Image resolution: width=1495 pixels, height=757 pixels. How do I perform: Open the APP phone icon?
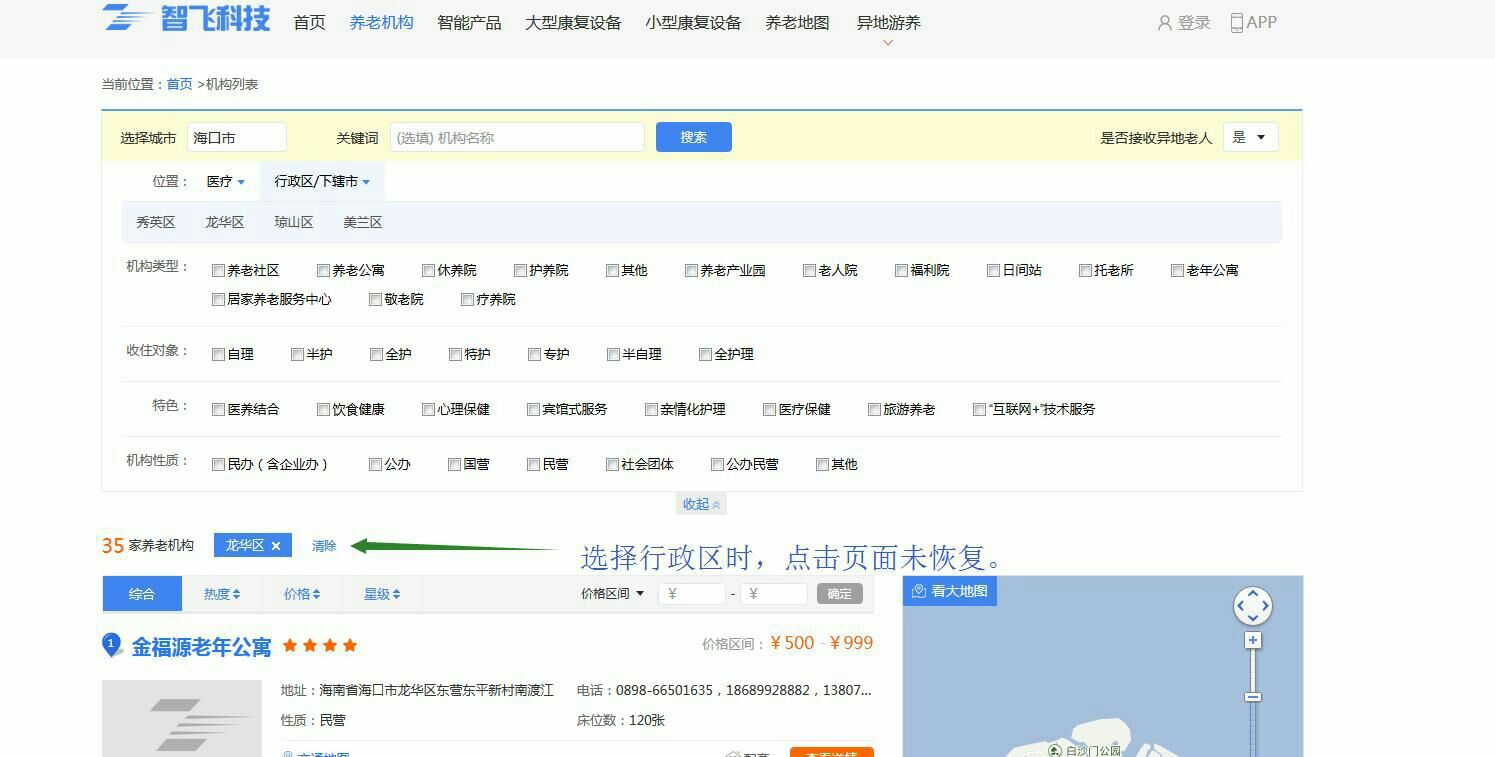[1237, 23]
